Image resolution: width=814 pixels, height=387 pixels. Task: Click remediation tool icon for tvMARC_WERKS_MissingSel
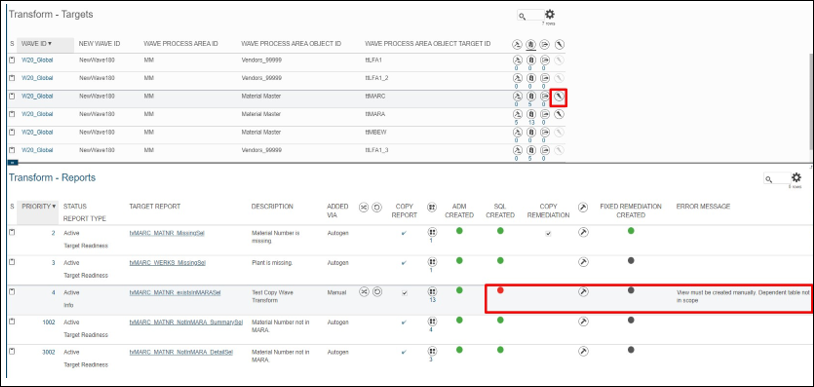tap(584, 262)
